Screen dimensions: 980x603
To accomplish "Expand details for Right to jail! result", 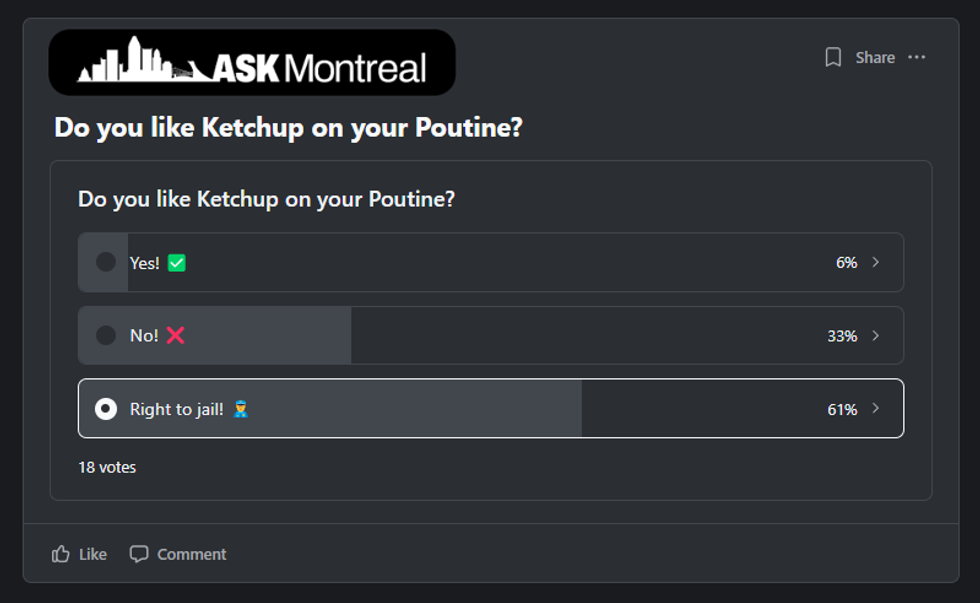I will [x=876, y=408].
